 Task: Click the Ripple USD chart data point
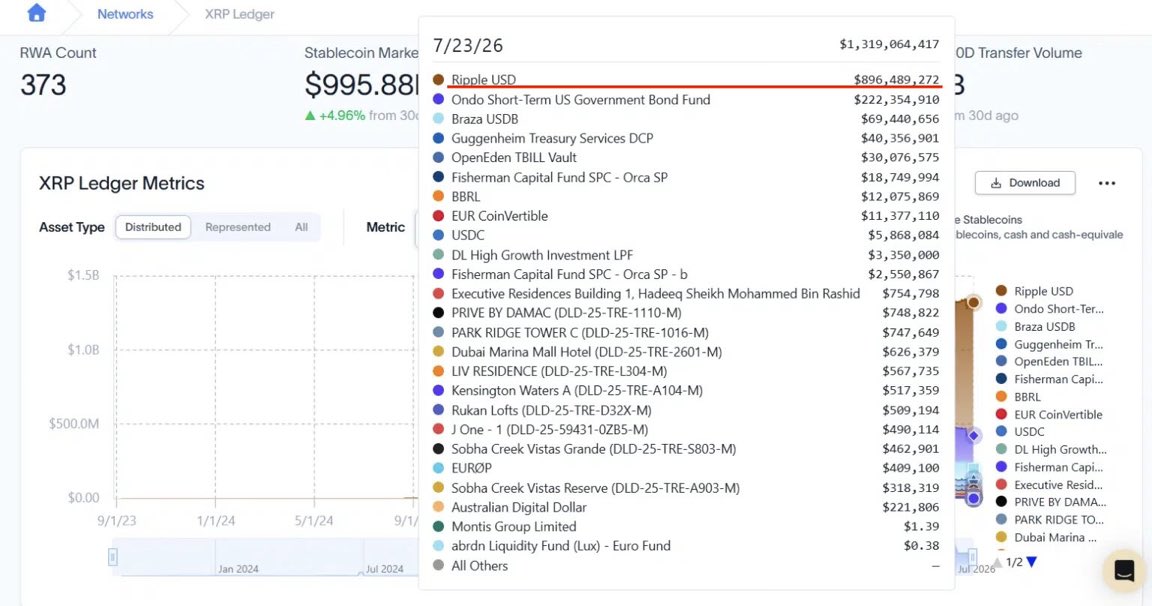click(x=973, y=302)
